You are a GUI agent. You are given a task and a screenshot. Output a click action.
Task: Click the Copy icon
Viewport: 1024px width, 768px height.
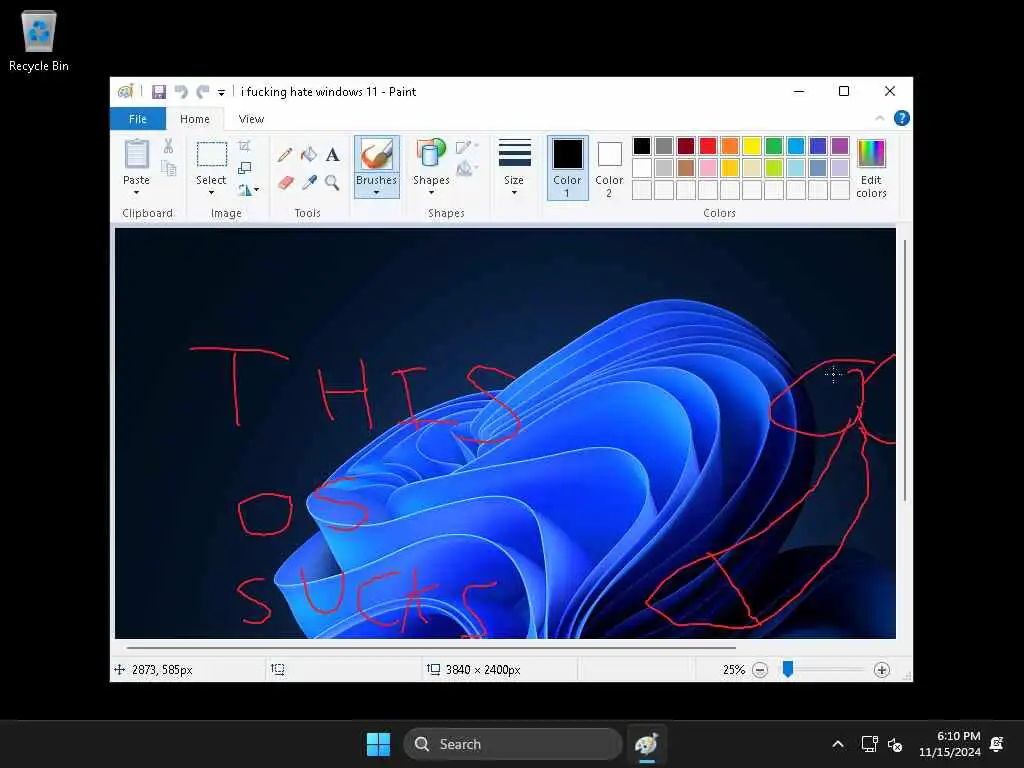(168, 168)
